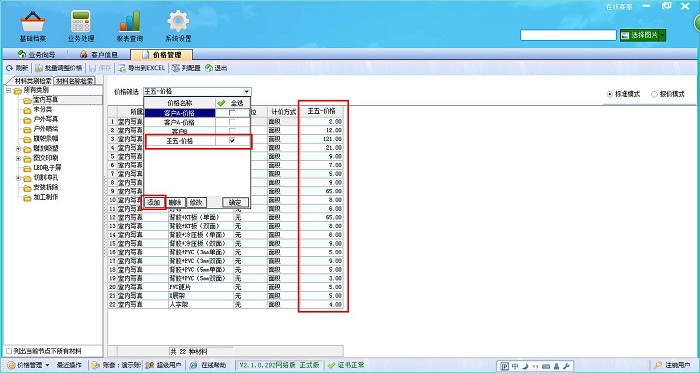The height and width of the screenshot is (373, 700).
Task: Switch to the 客户信息 tab
Action: (99, 55)
